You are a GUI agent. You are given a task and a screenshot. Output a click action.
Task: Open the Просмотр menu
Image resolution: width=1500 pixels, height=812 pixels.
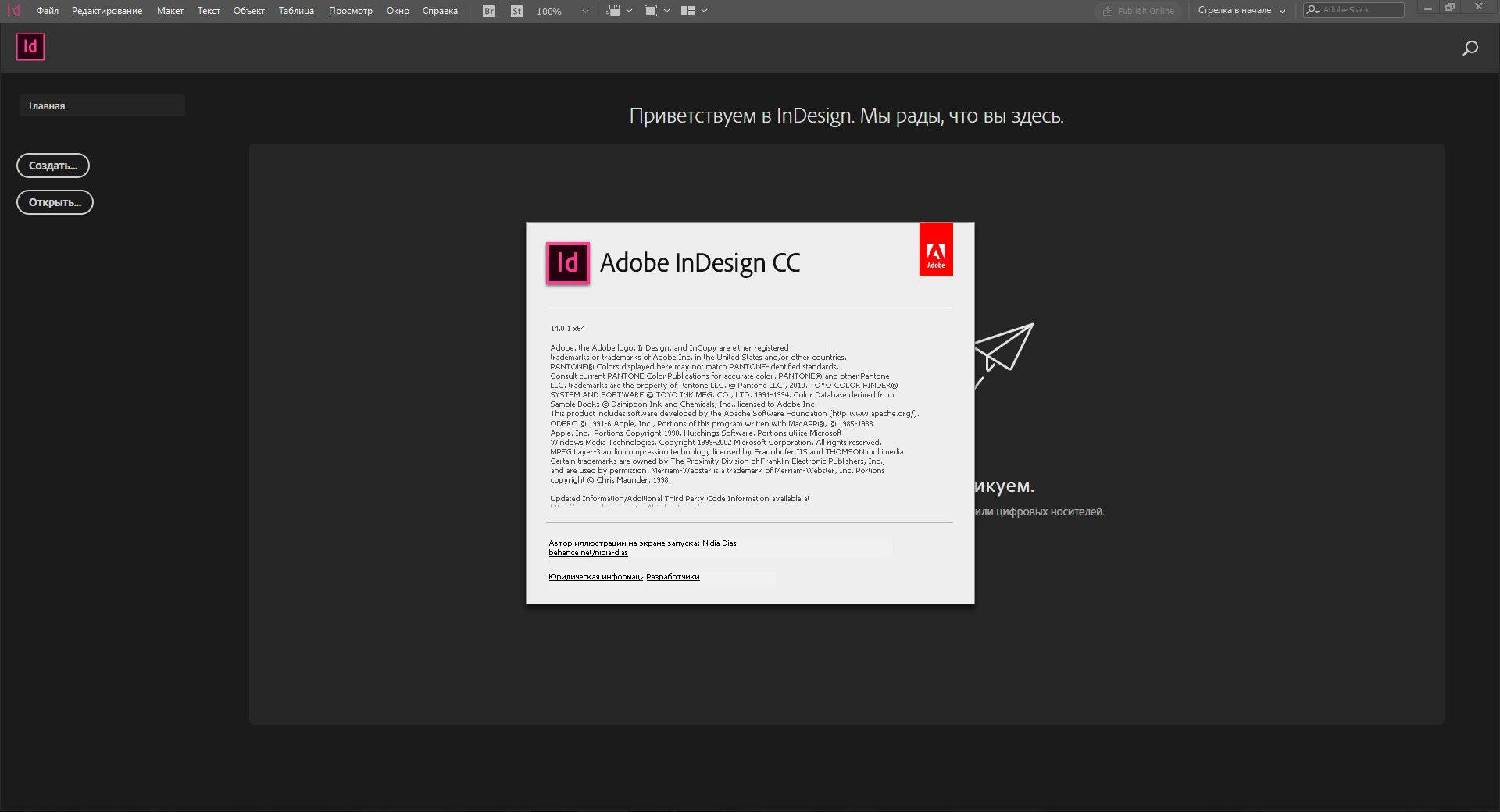(x=350, y=11)
